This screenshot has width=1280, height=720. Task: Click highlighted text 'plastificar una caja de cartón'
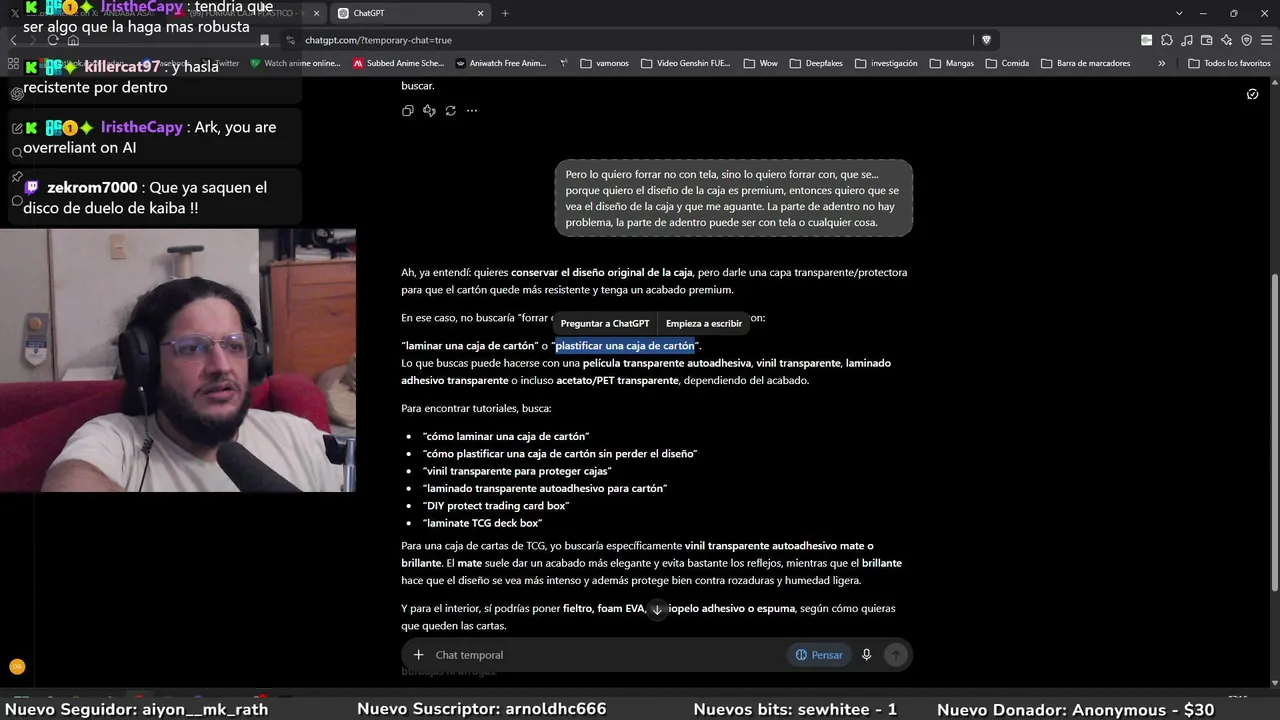[625, 345]
